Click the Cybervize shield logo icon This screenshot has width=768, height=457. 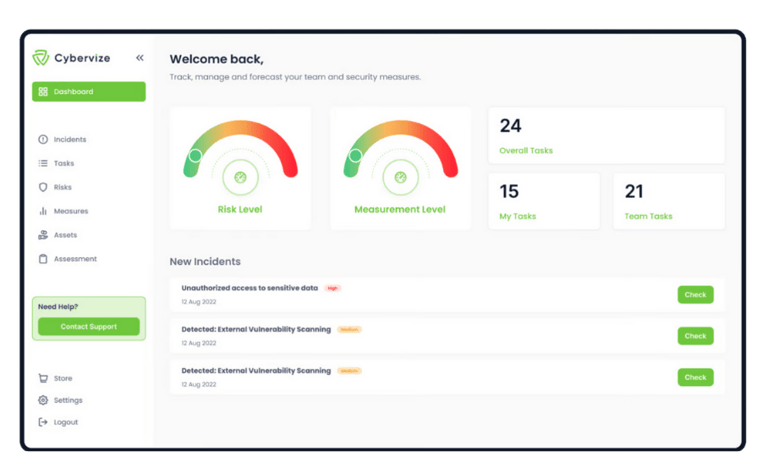click(41, 58)
